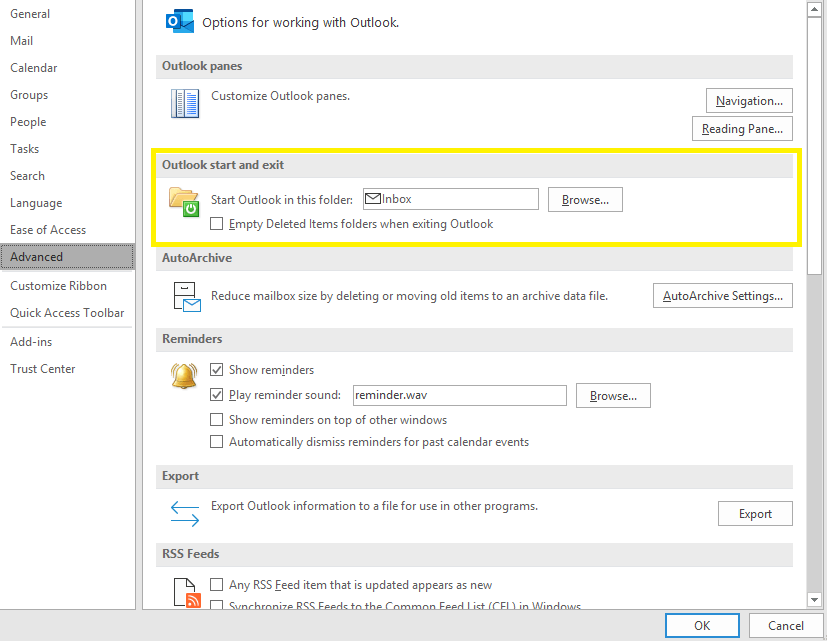Click the vertical scrollbar thumb
The height and width of the screenshot is (641, 827).
814,146
